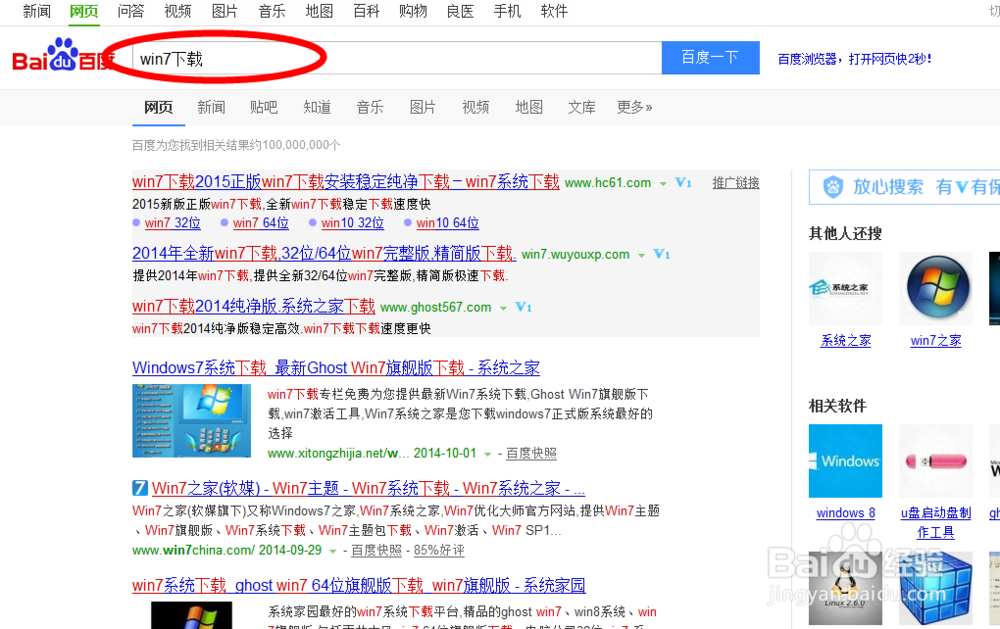Select 视频 in the top navigation bar
This screenshot has width=1000, height=629.
pyautogui.click(x=177, y=11)
